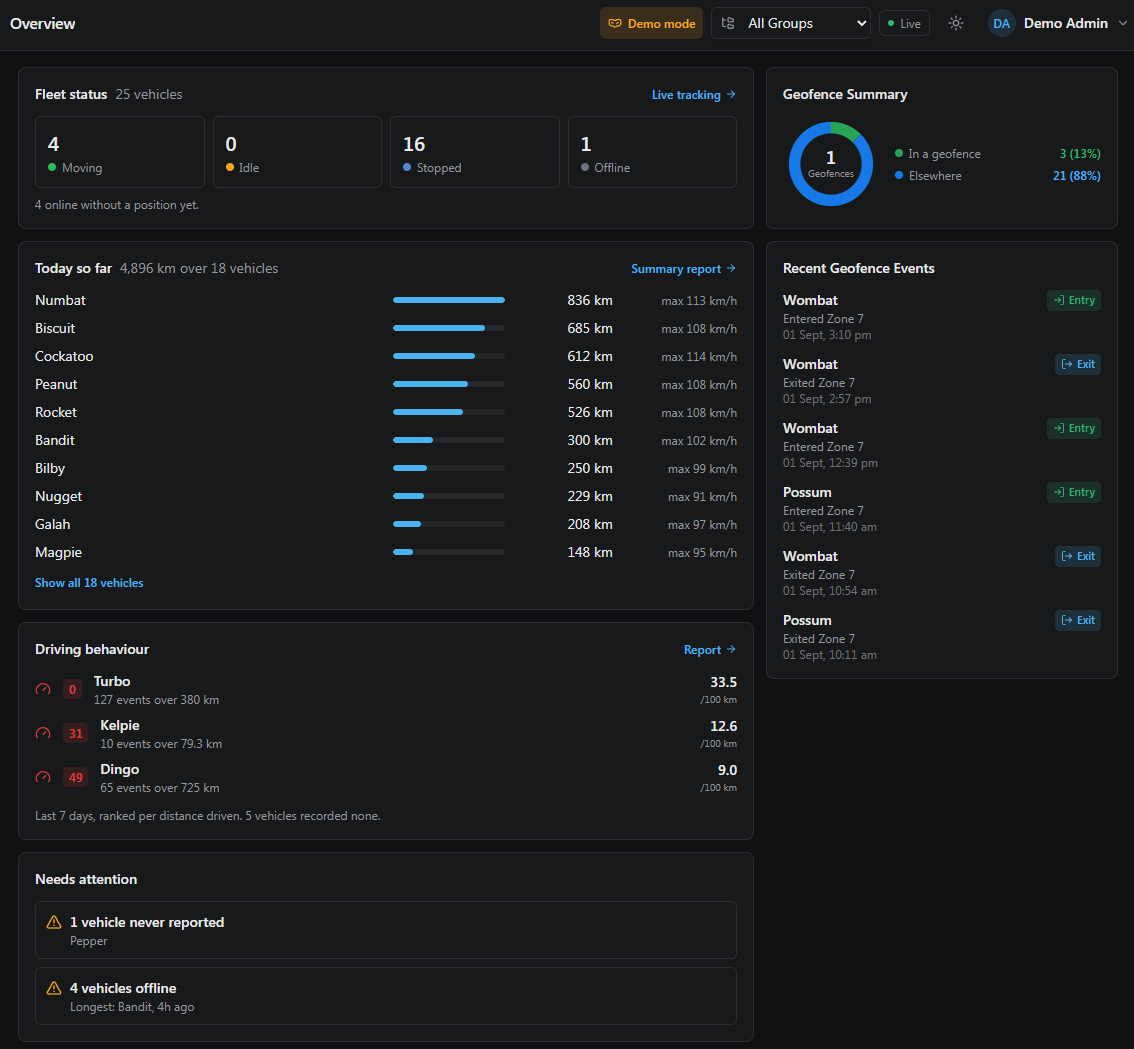Click the Recent Geofence Events heading

pyautogui.click(x=858, y=268)
